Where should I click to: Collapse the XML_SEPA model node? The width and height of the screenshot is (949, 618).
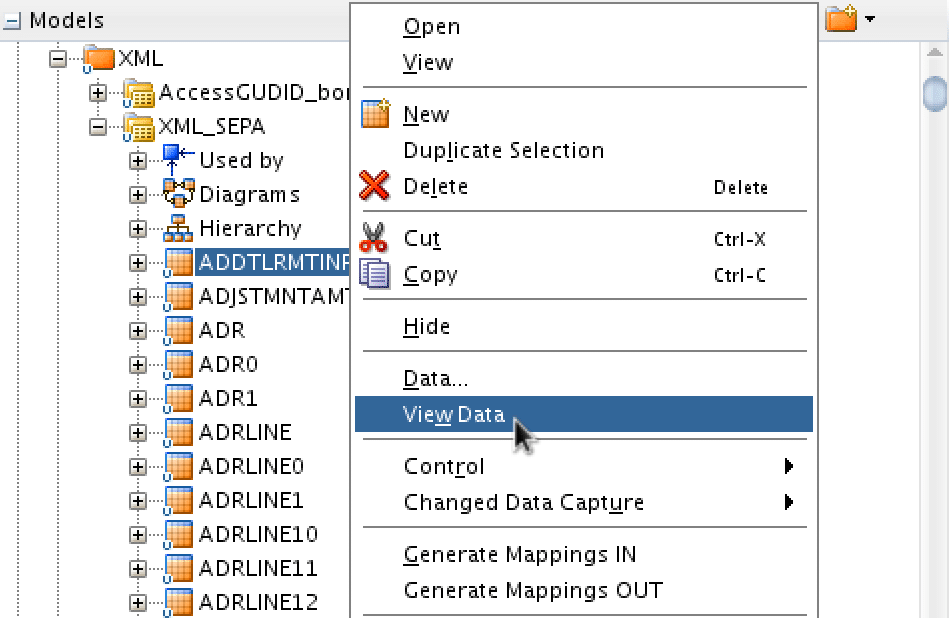tap(97, 127)
